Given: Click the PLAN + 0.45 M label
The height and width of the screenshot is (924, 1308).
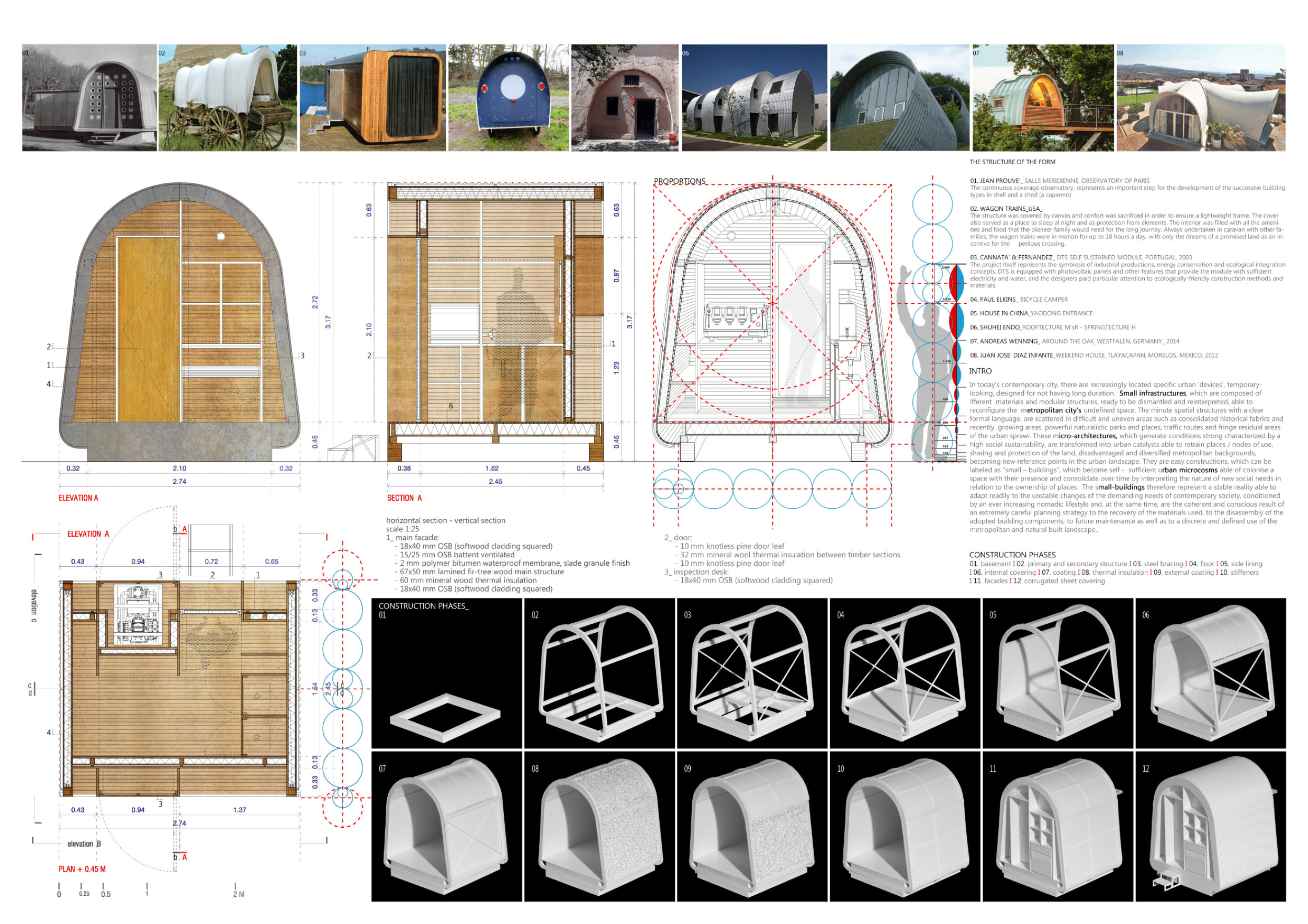Looking at the screenshot, I should [x=82, y=869].
